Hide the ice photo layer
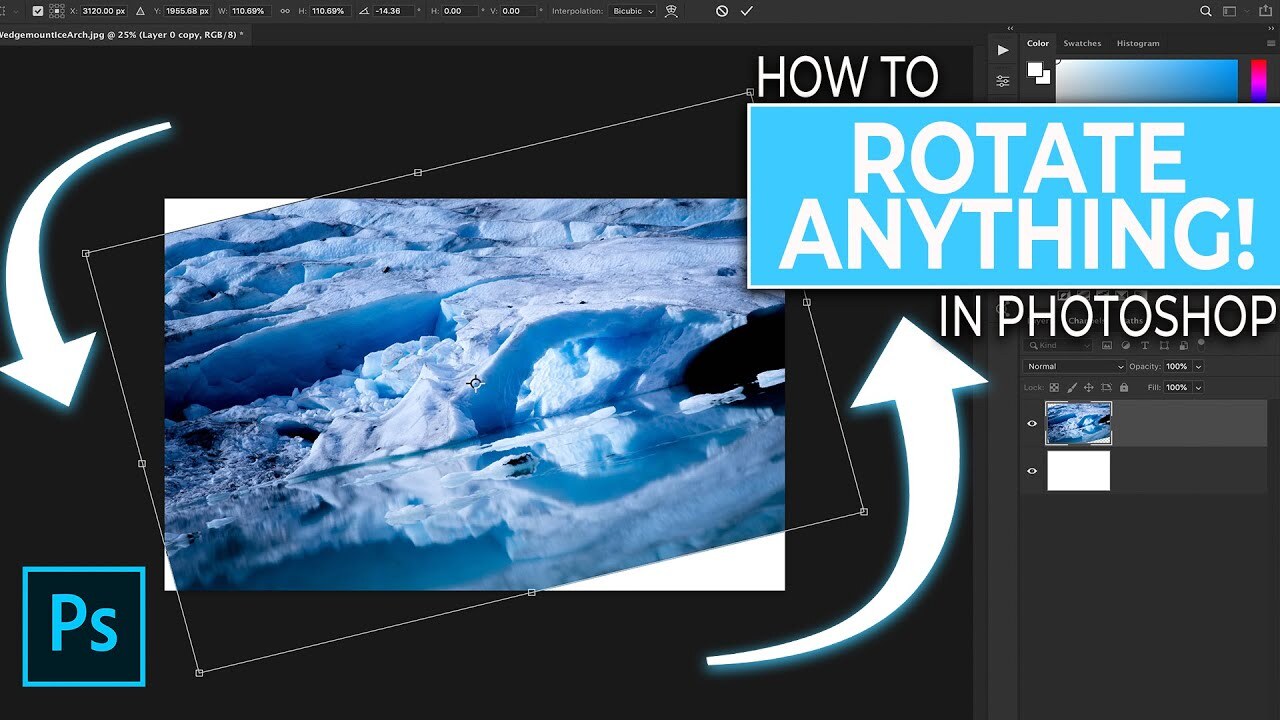1280x720 pixels. [1032, 424]
